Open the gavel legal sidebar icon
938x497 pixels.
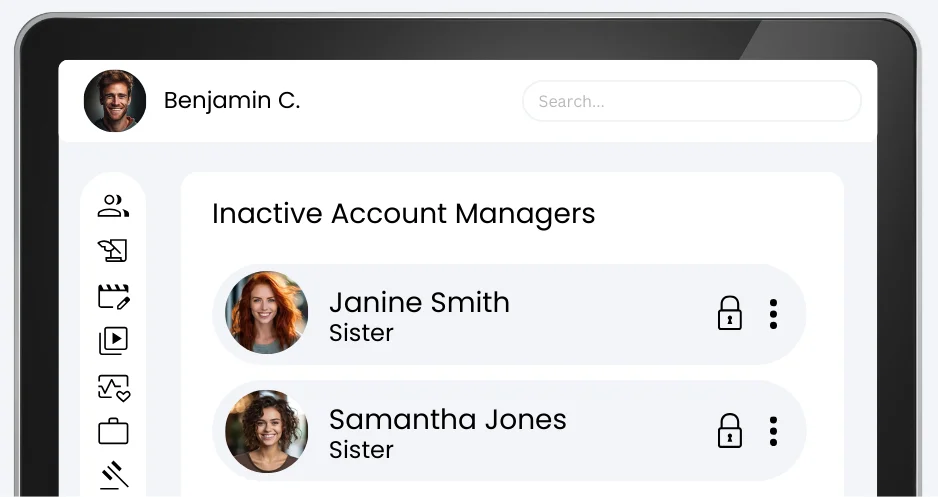click(x=114, y=475)
